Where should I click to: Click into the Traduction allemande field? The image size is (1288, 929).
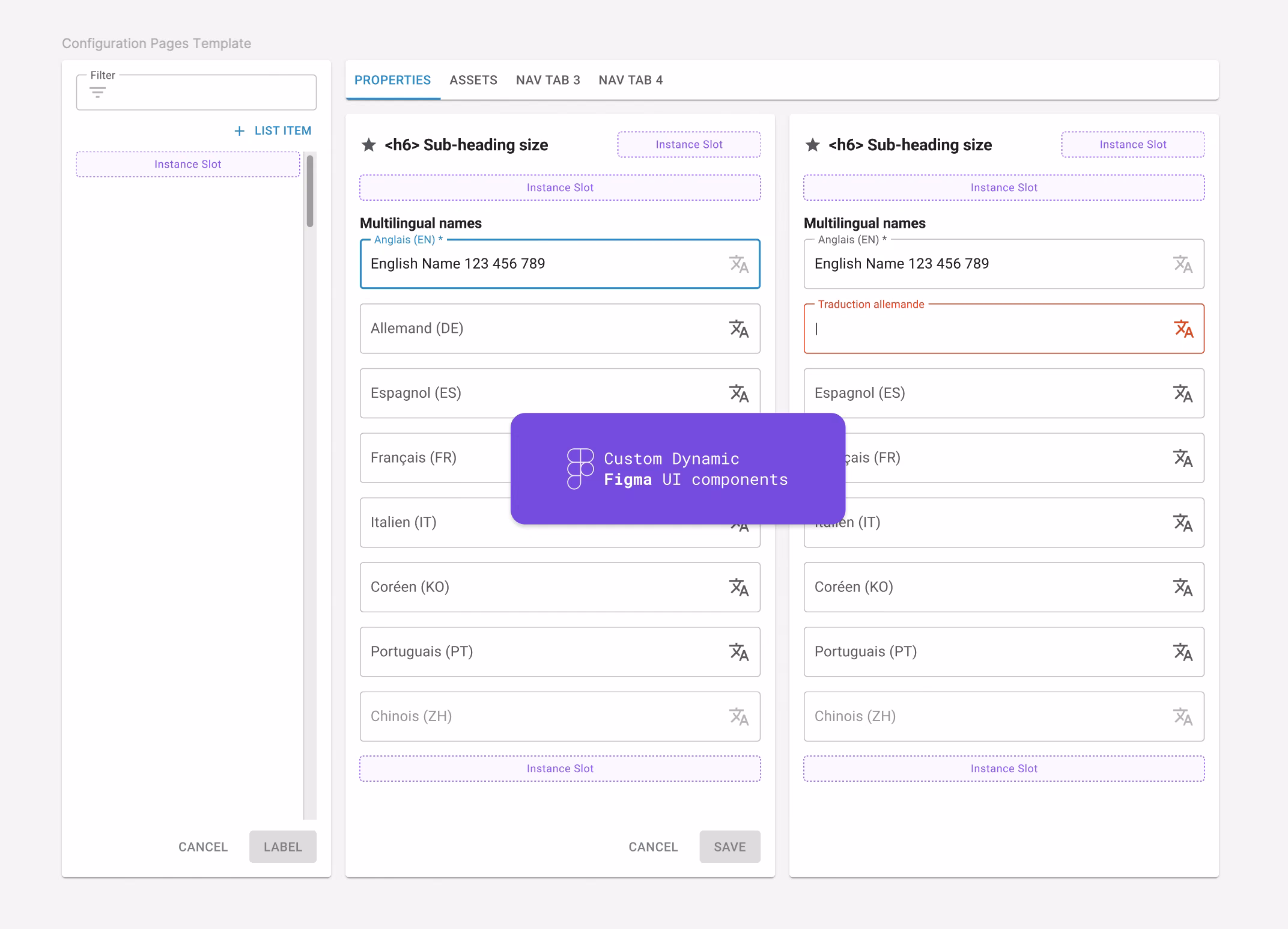1004,329
